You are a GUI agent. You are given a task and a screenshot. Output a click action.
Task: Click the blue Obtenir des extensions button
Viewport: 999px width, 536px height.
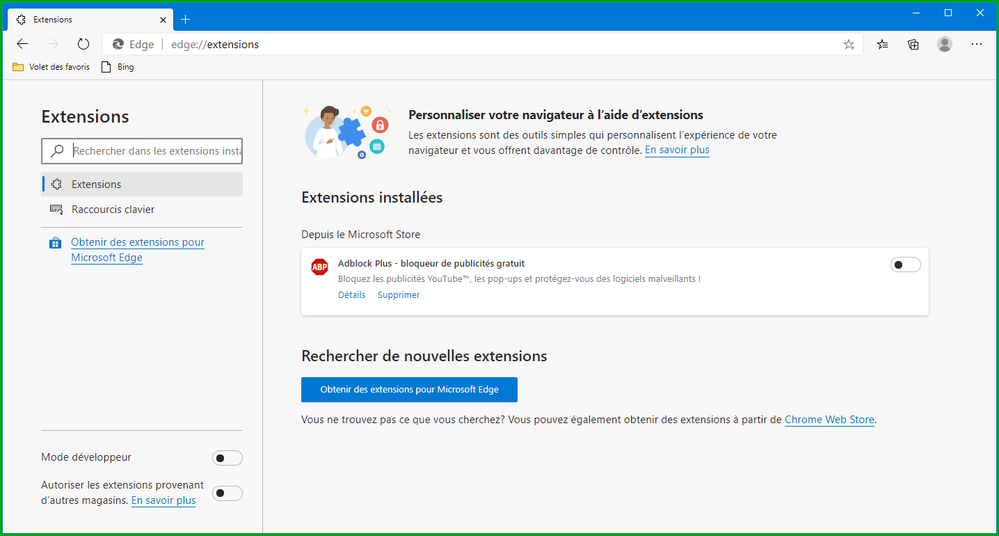(409, 389)
